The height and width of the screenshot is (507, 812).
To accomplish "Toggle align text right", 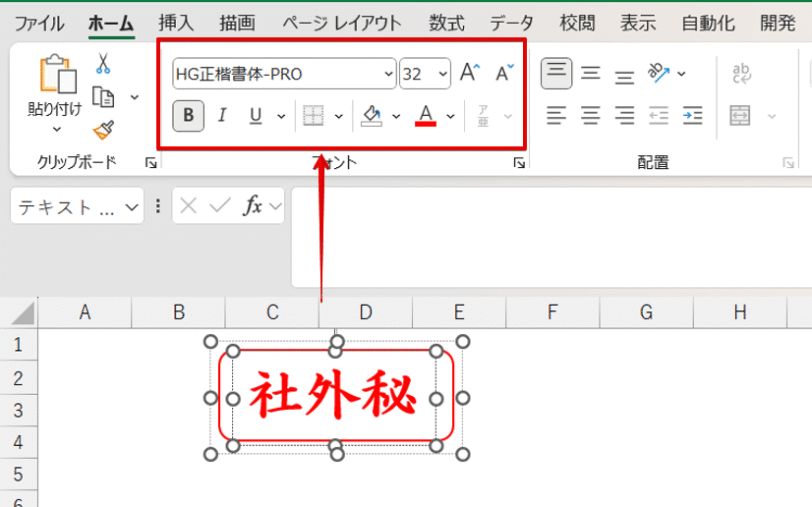I will click(x=624, y=115).
